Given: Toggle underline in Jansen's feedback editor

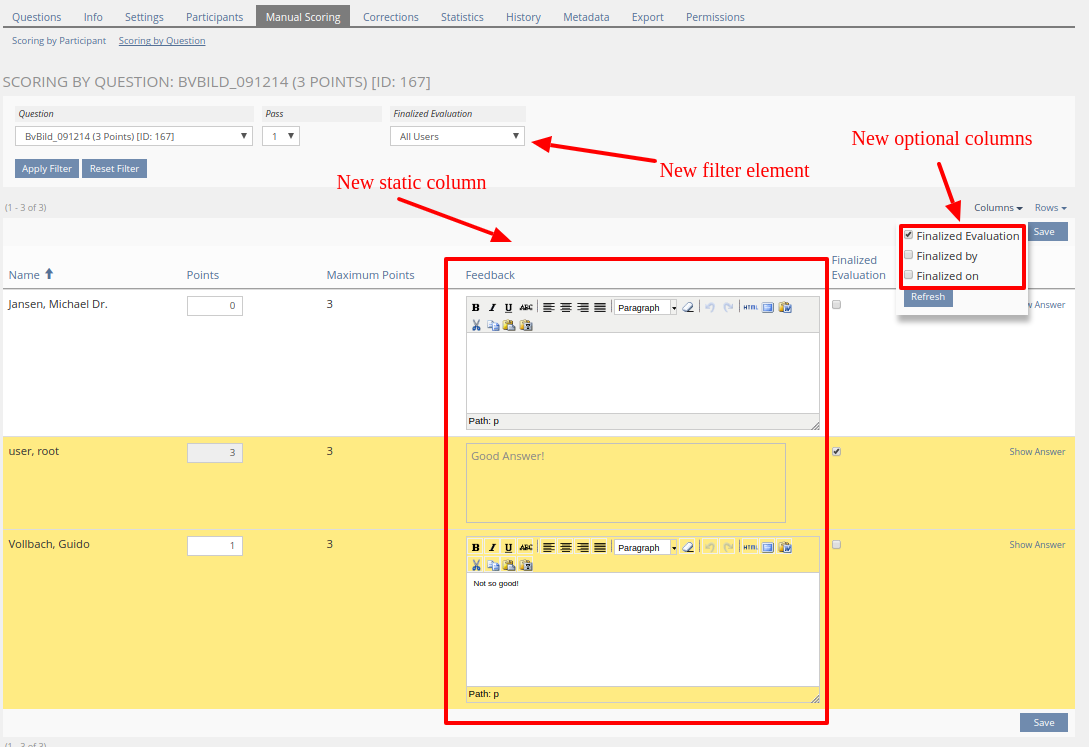Looking at the screenshot, I should [508, 308].
